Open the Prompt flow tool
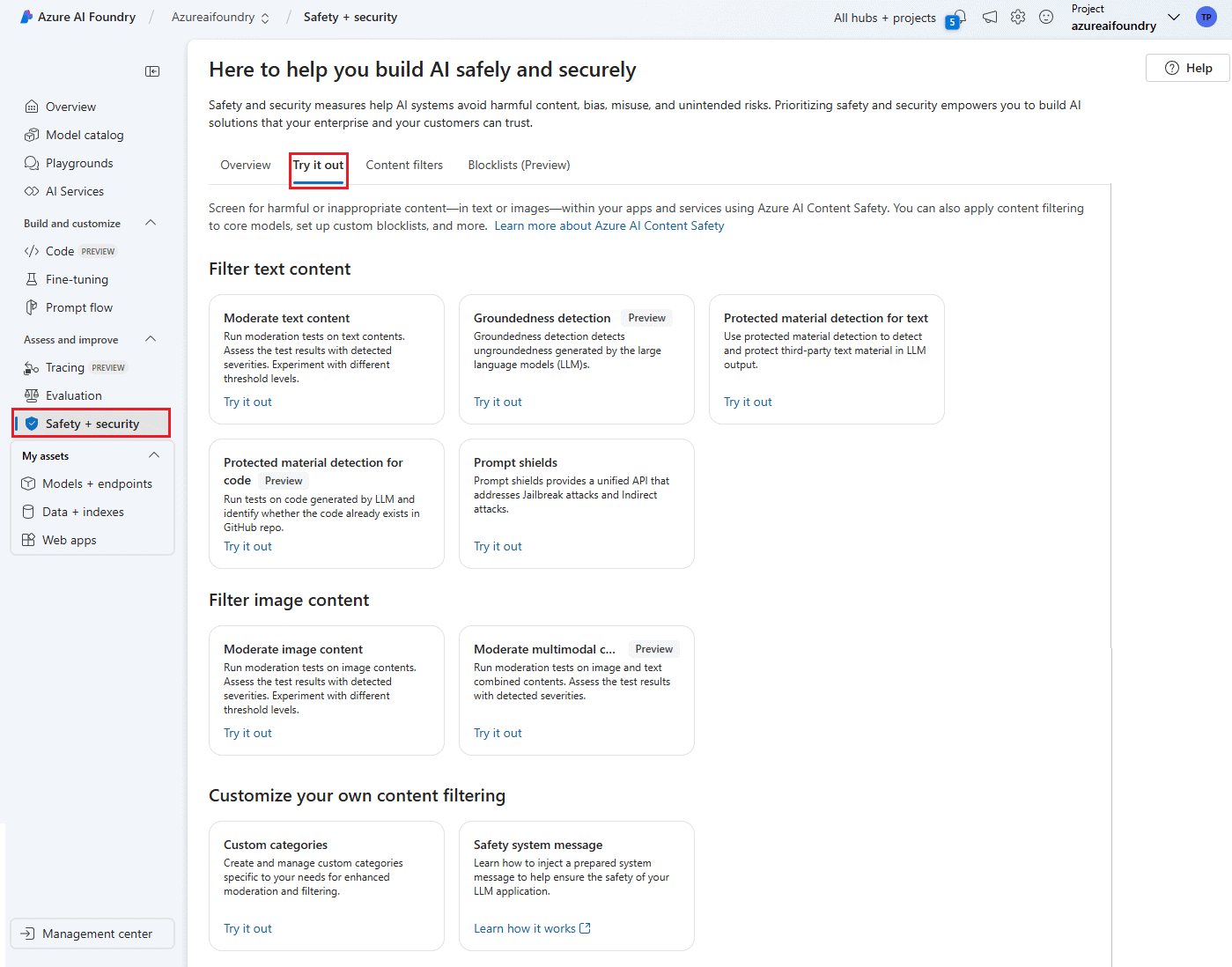Image resolution: width=1232 pixels, height=967 pixels. 79,306
